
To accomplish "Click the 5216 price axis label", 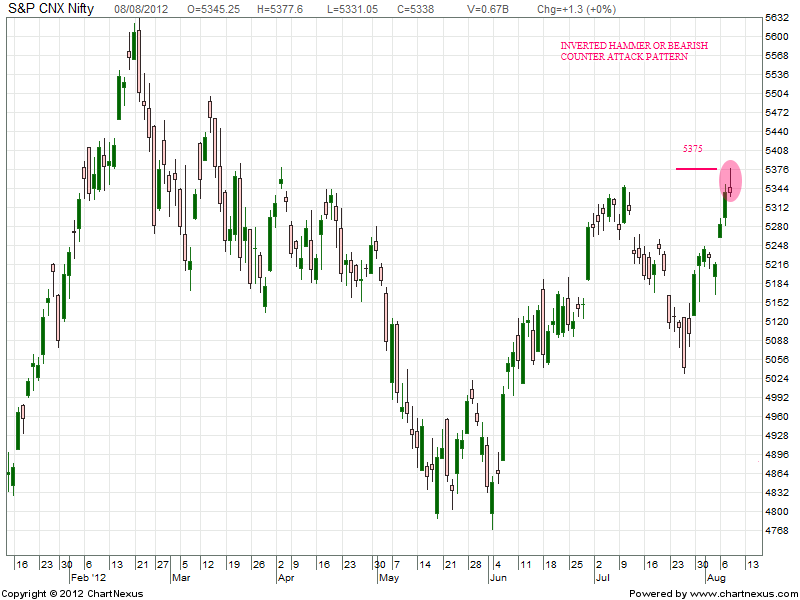I will click(x=777, y=265).
